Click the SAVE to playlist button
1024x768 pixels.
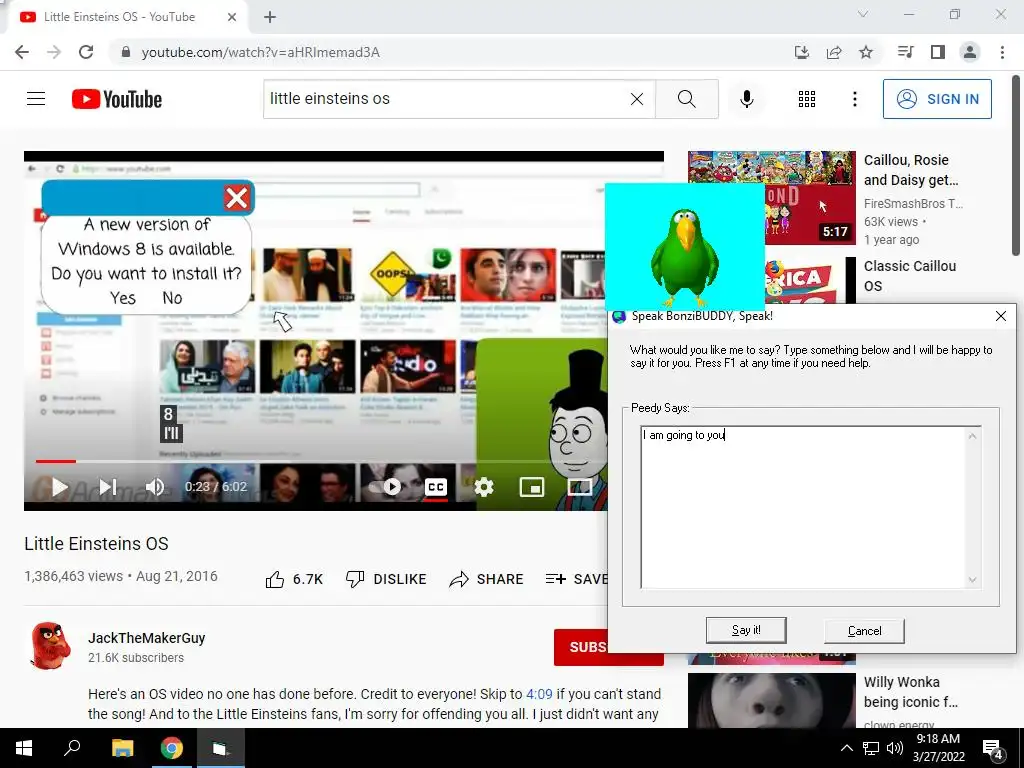coord(576,579)
